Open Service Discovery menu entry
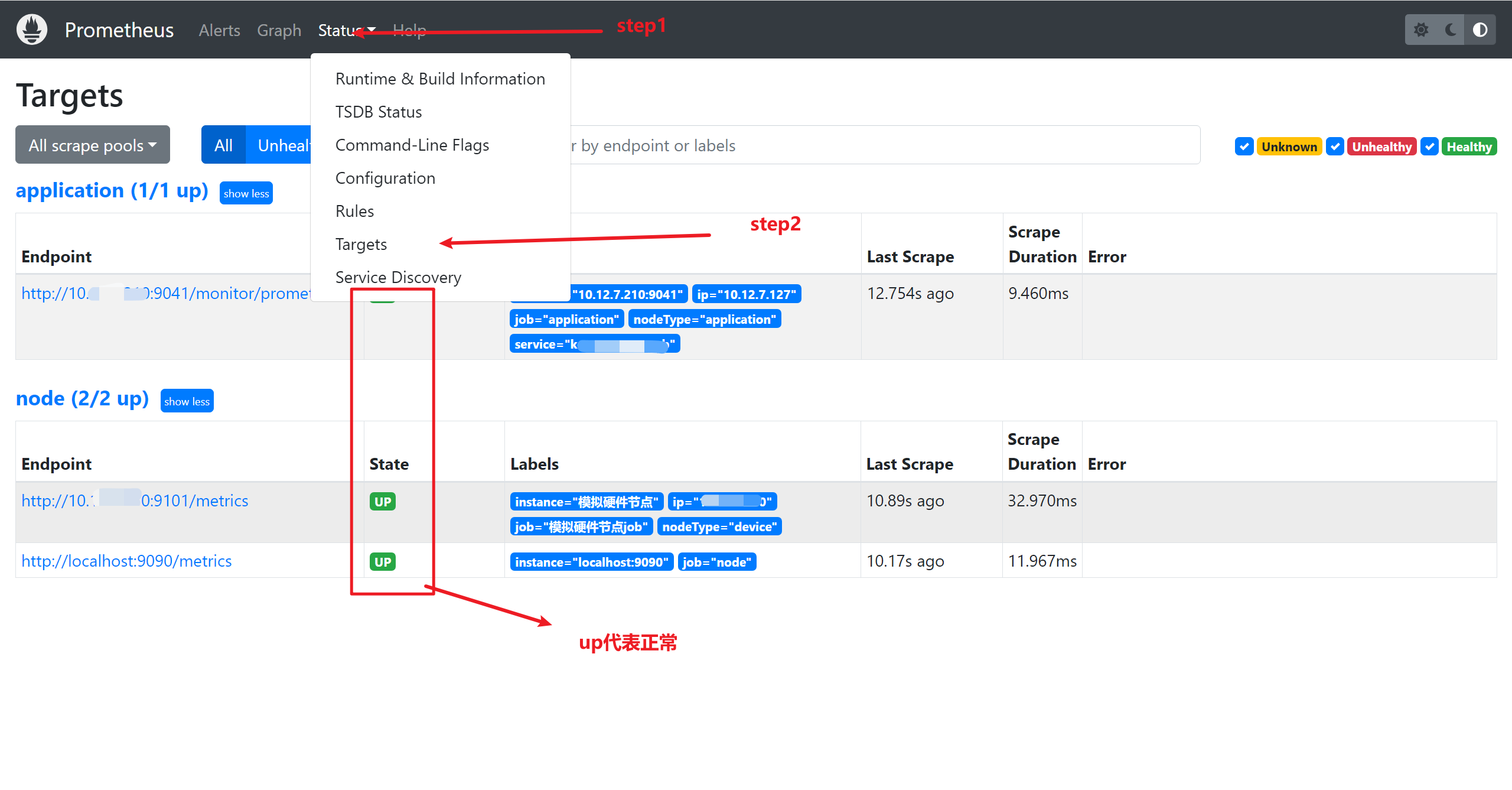 tap(440, 277)
